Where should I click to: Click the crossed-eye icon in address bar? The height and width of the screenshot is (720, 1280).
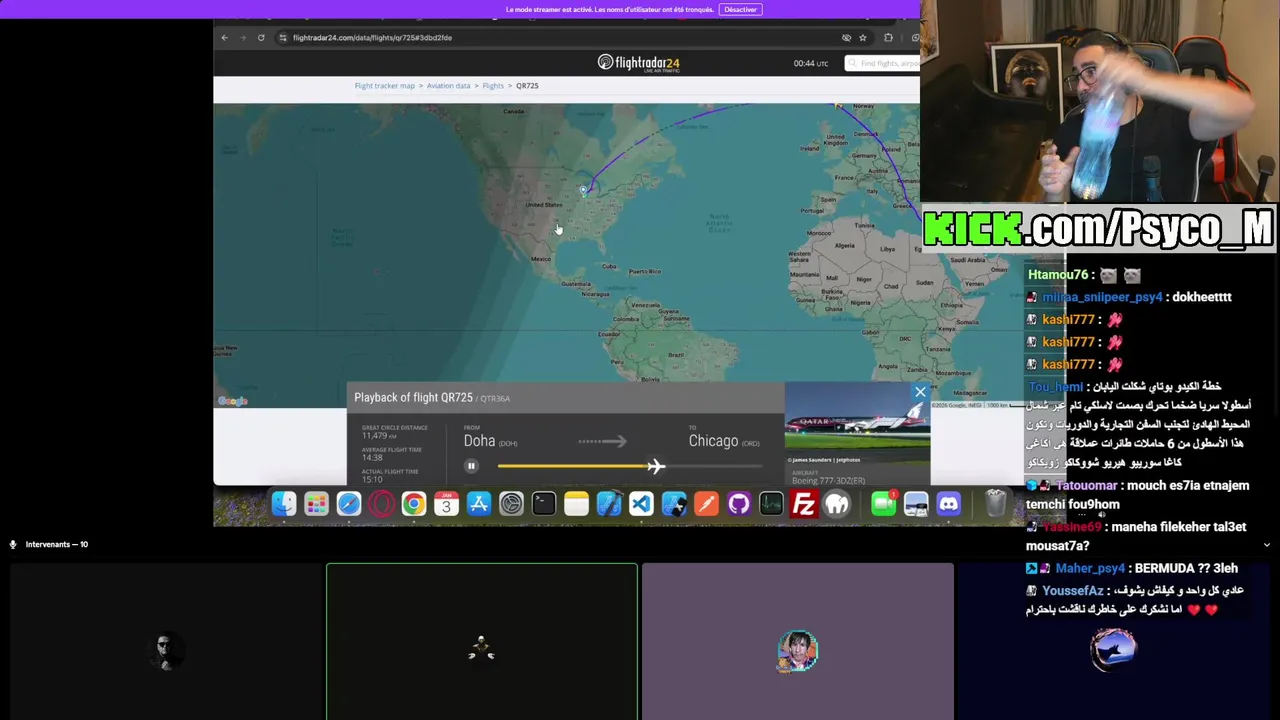tap(846, 38)
